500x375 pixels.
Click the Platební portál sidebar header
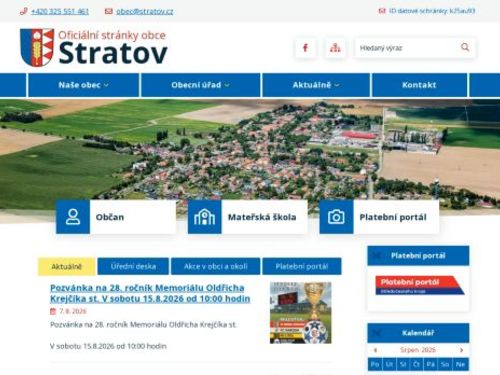tap(418, 256)
